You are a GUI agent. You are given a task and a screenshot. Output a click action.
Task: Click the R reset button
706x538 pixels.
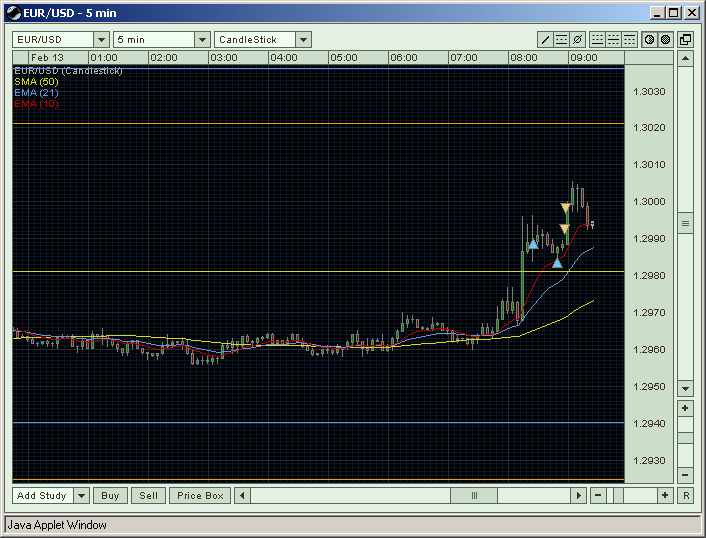685,495
